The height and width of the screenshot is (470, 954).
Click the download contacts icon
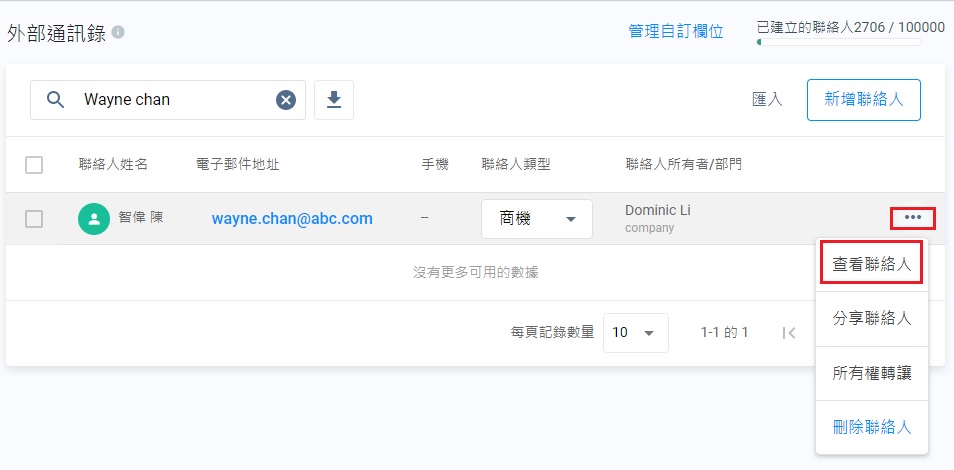pos(334,100)
